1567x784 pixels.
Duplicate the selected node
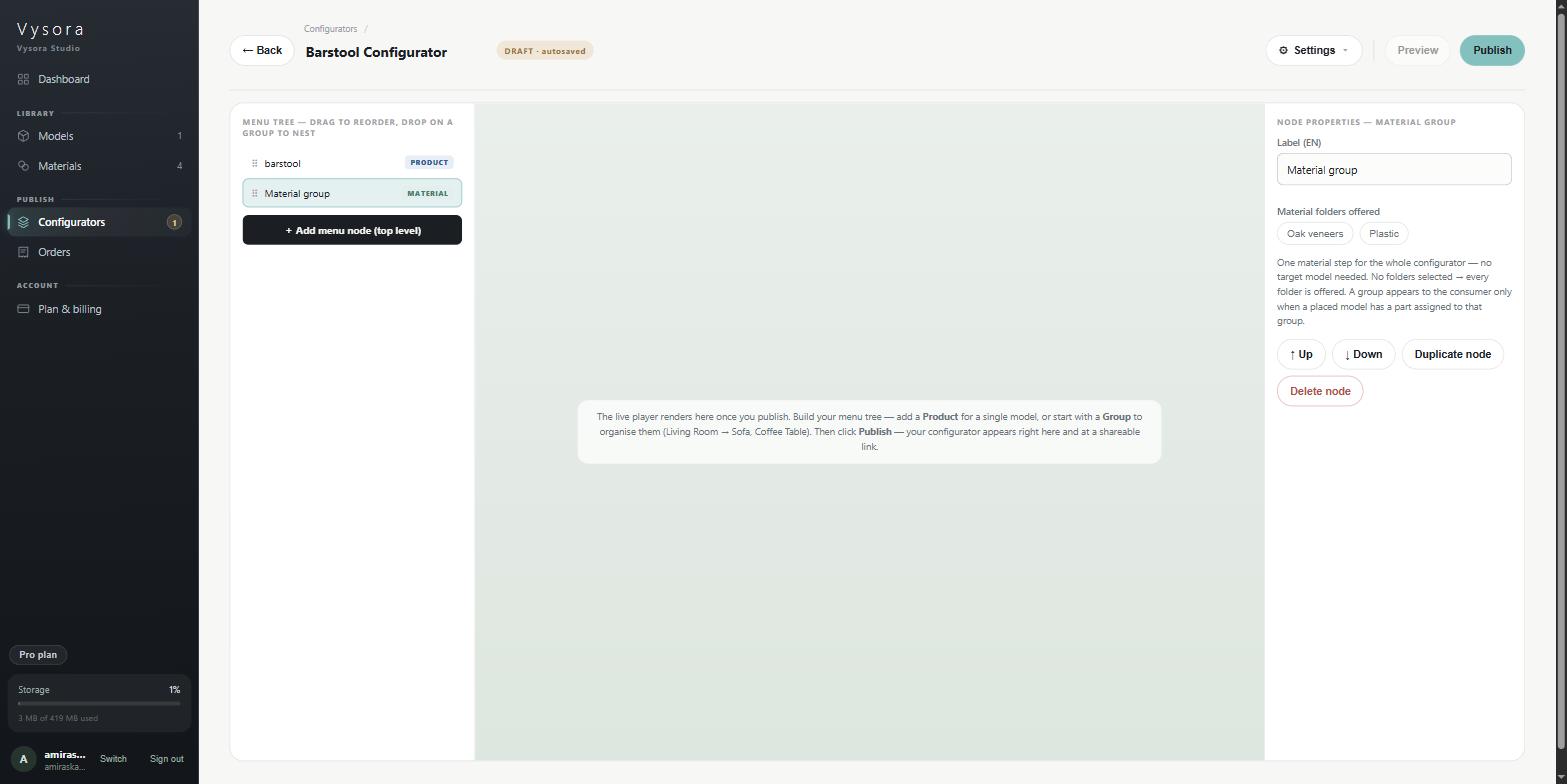click(1452, 354)
